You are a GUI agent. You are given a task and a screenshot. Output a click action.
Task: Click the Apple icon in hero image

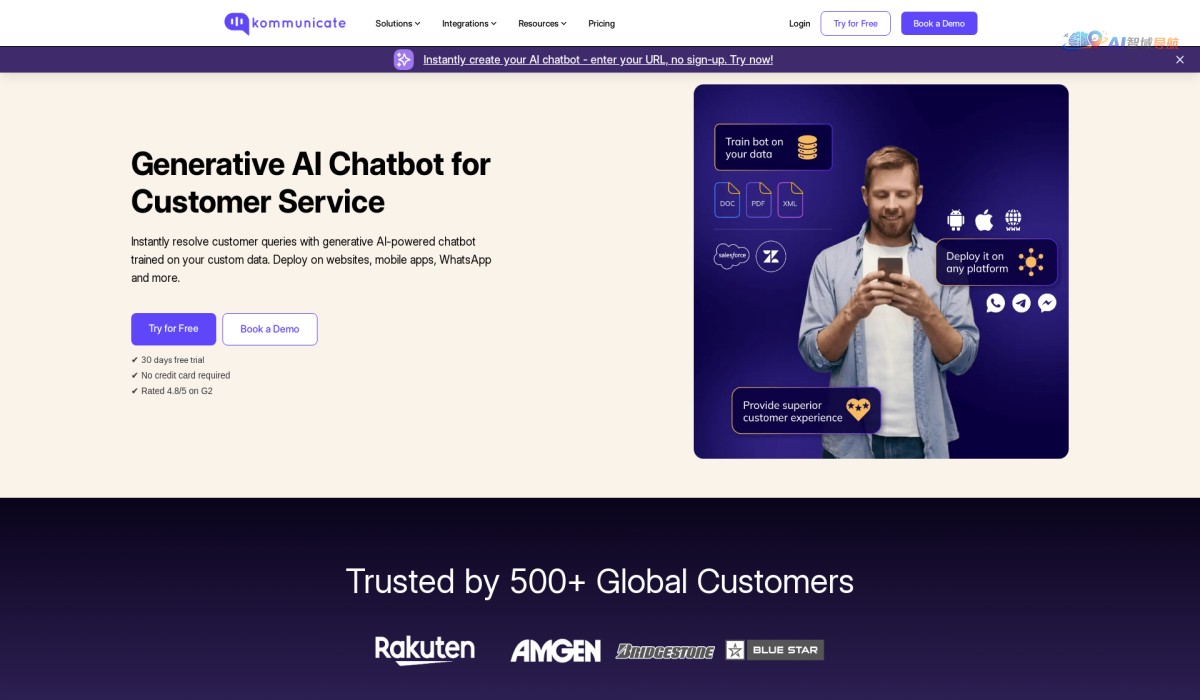[984, 220]
